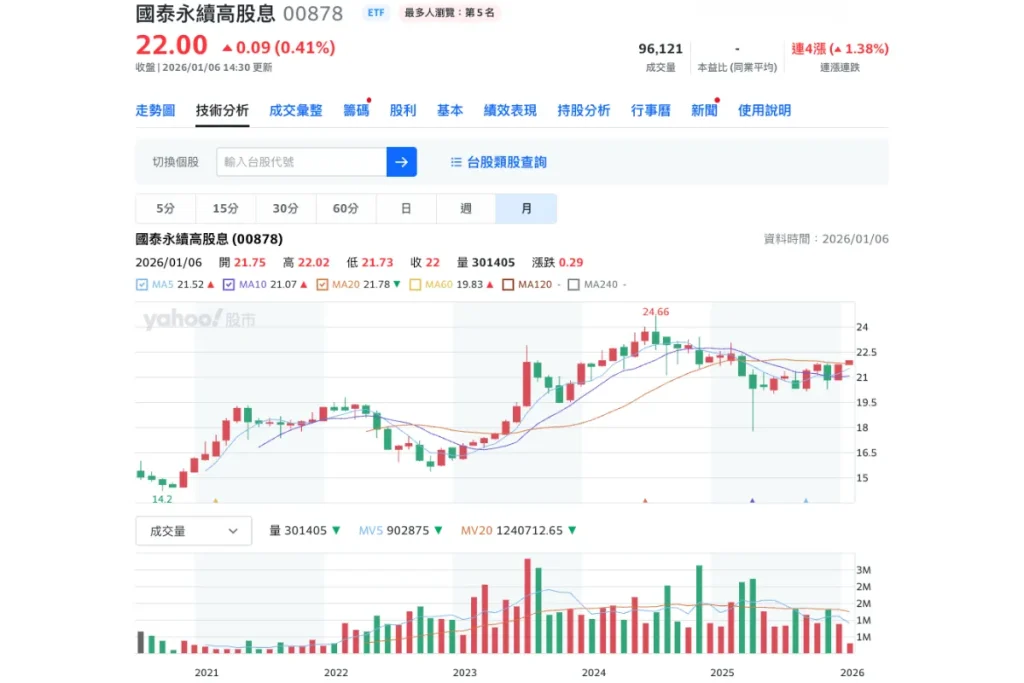1024x683 pixels.
Task: Enable the MA60 moving average checkbox
Action: pos(415,285)
